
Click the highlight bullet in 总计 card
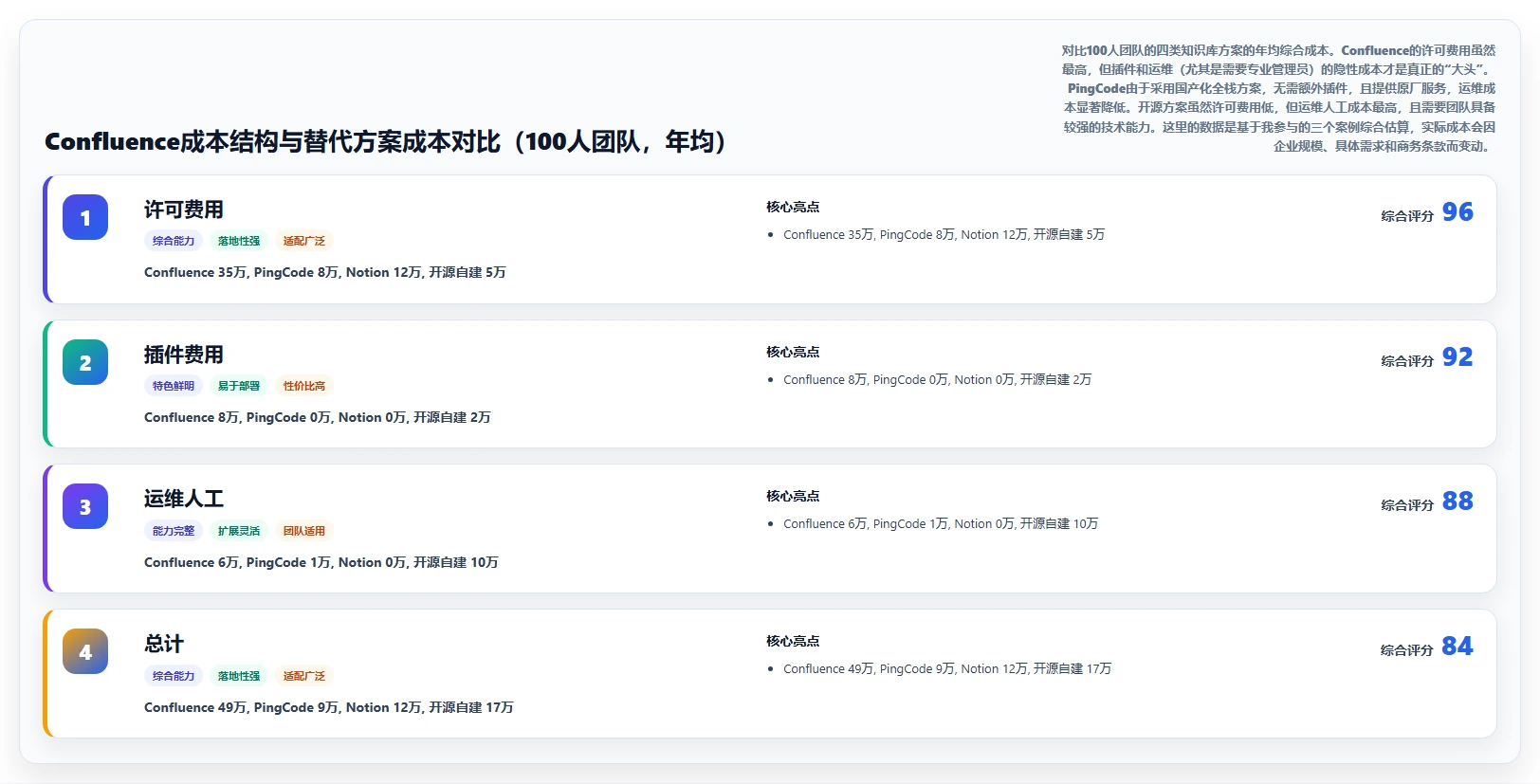tap(947, 668)
